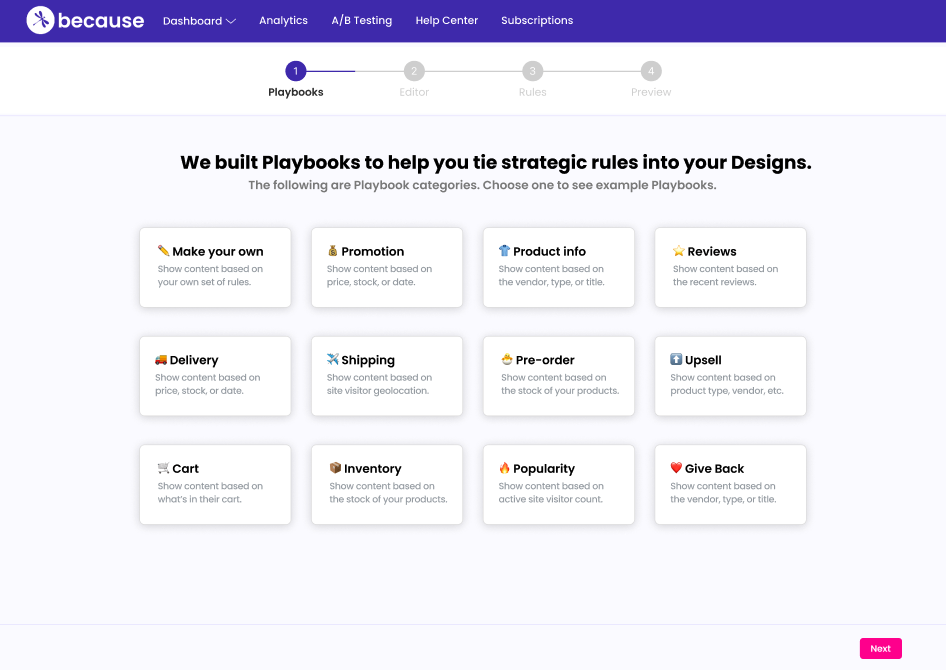Choose the Make your own playbook title
The height and width of the screenshot is (670, 946).
click(218, 251)
